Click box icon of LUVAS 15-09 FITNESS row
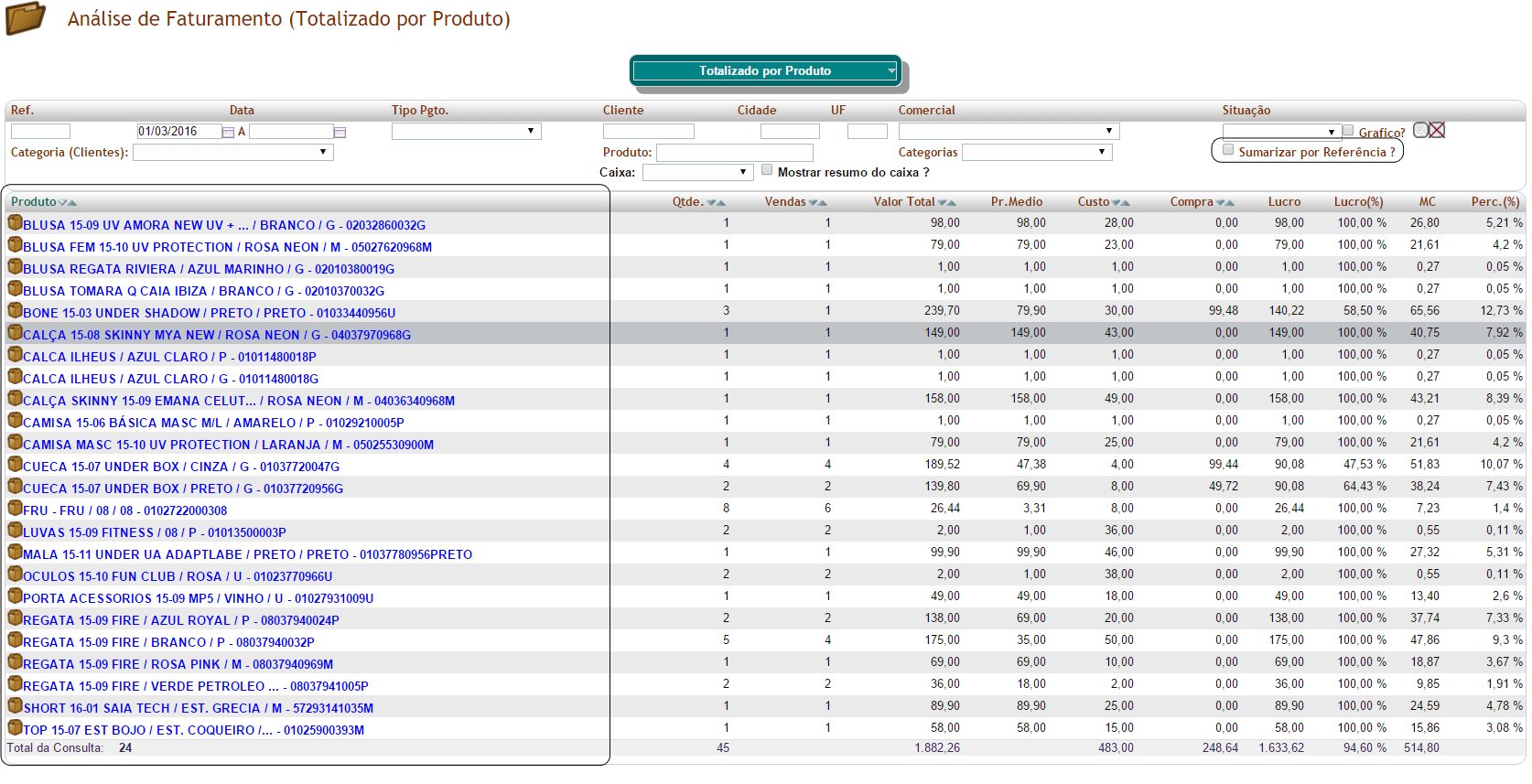The image size is (1532, 784). click(x=15, y=530)
